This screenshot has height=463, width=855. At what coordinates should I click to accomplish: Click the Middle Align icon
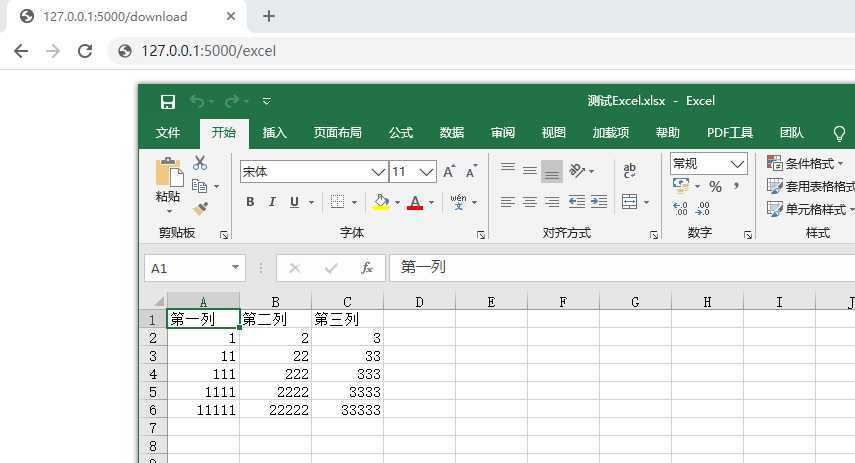529,171
